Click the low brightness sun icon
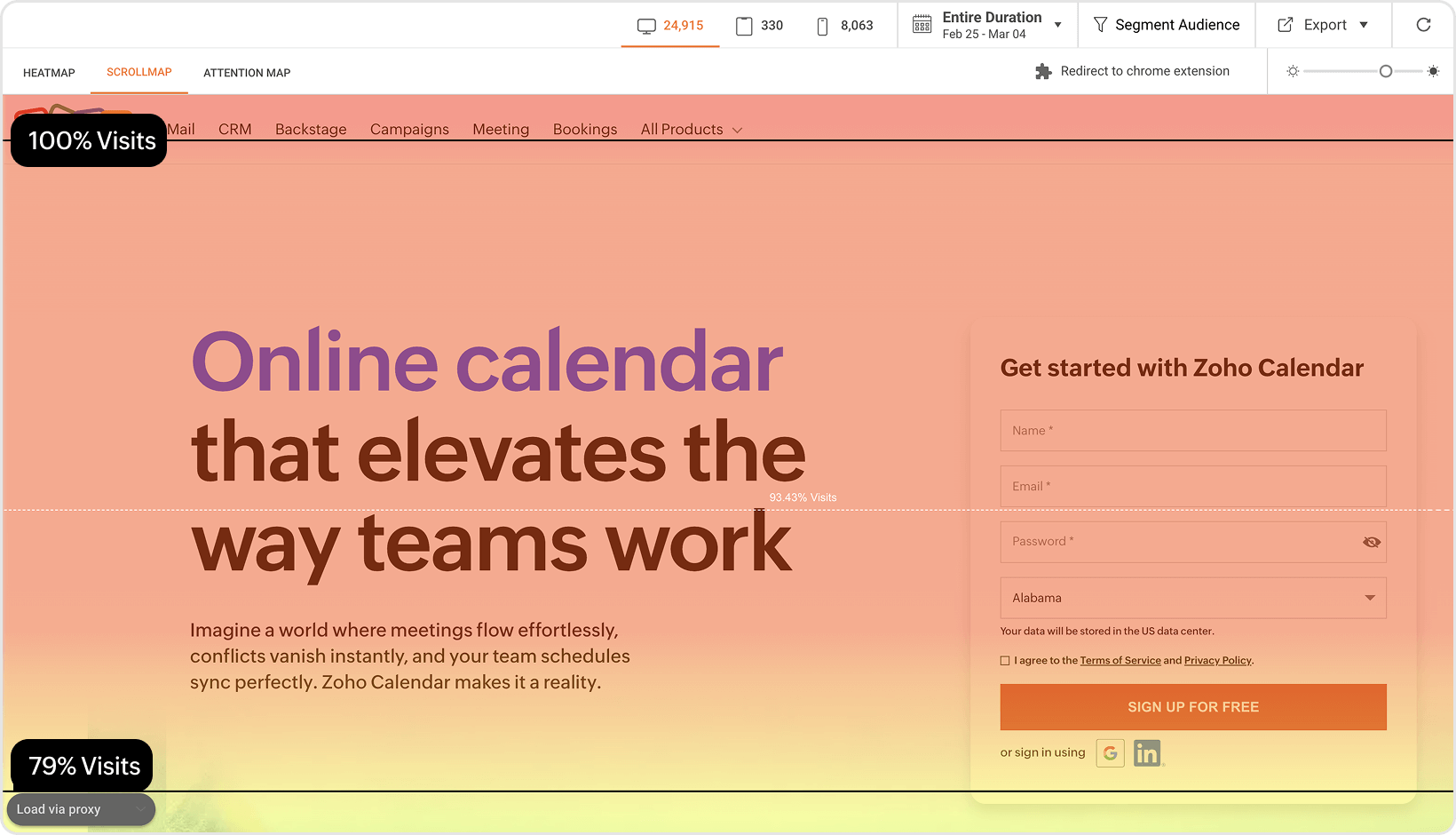Screen dimensions: 1456x835 click(x=1293, y=71)
